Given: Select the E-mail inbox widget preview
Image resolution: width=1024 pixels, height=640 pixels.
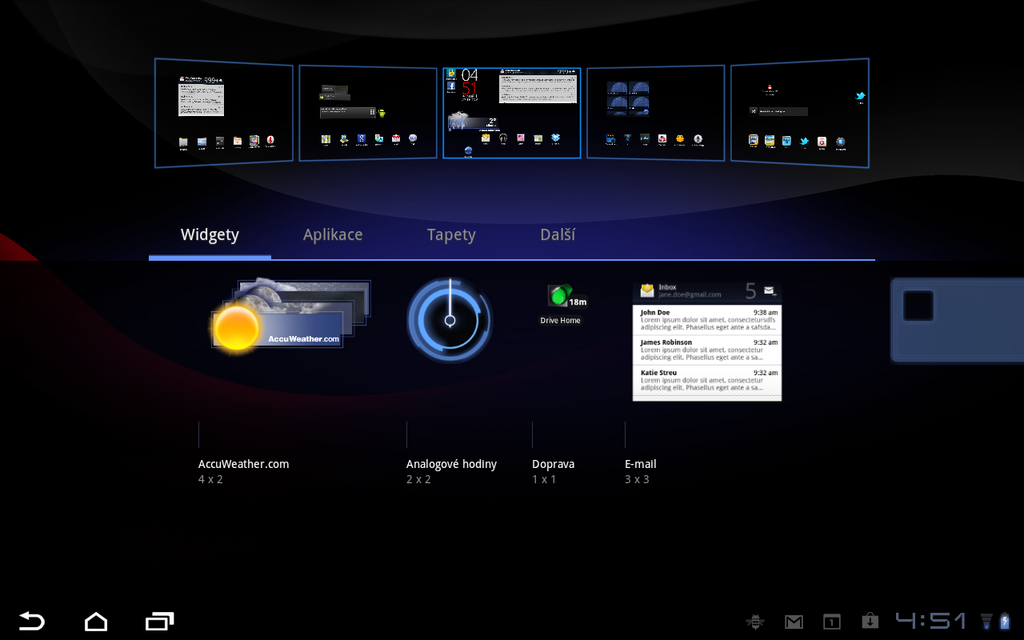Looking at the screenshot, I should coord(707,340).
